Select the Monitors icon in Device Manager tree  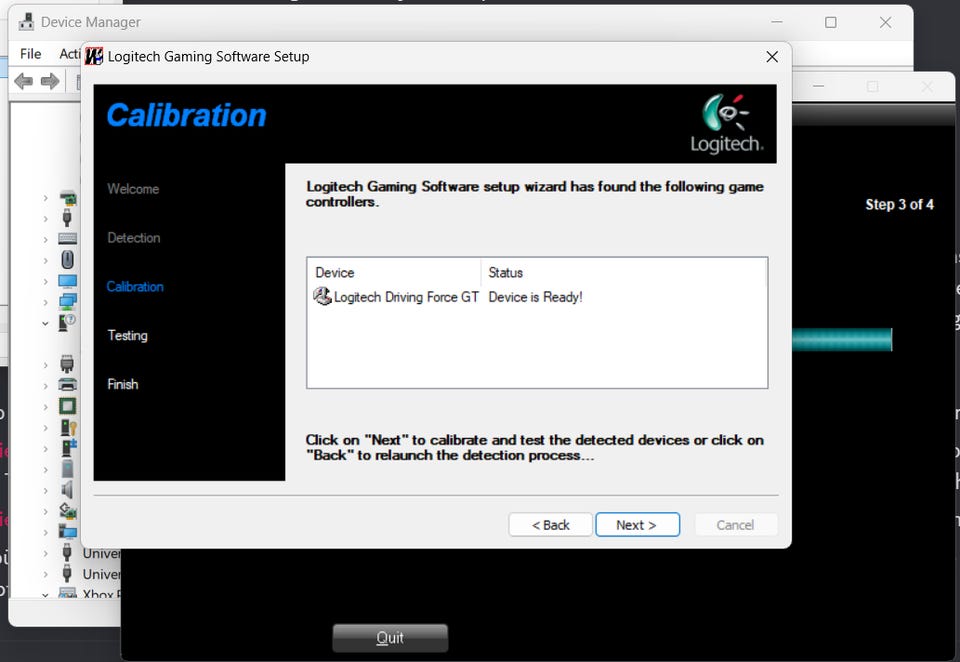pos(67,281)
